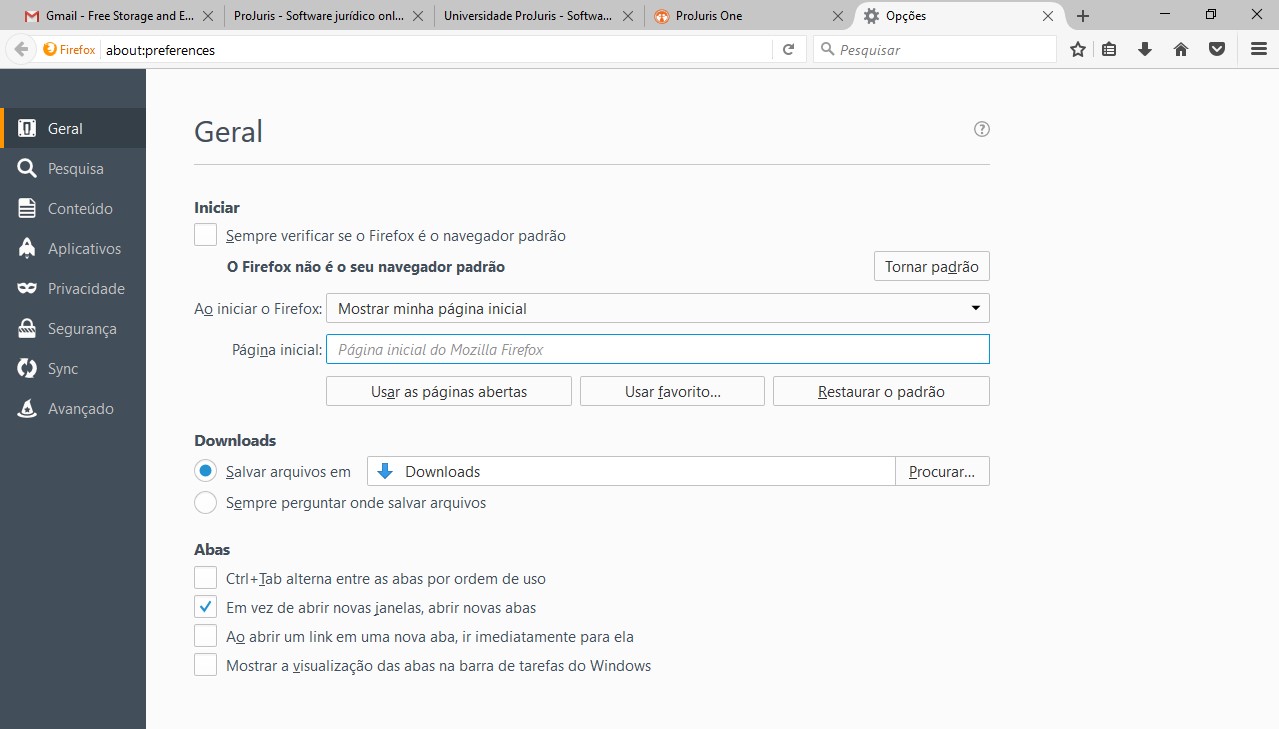Reload page with the refresh icon

[788, 49]
